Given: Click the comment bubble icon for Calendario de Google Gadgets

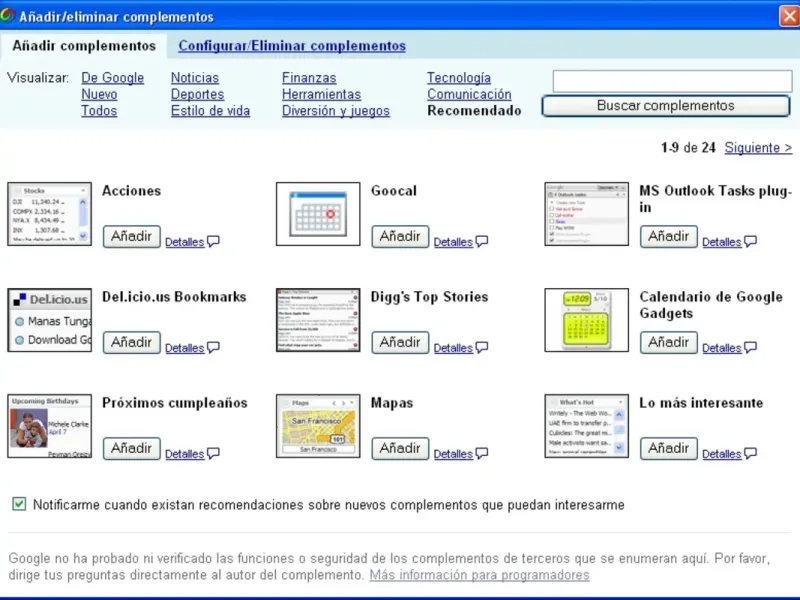Looking at the screenshot, I should pyautogui.click(x=750, y=347).
